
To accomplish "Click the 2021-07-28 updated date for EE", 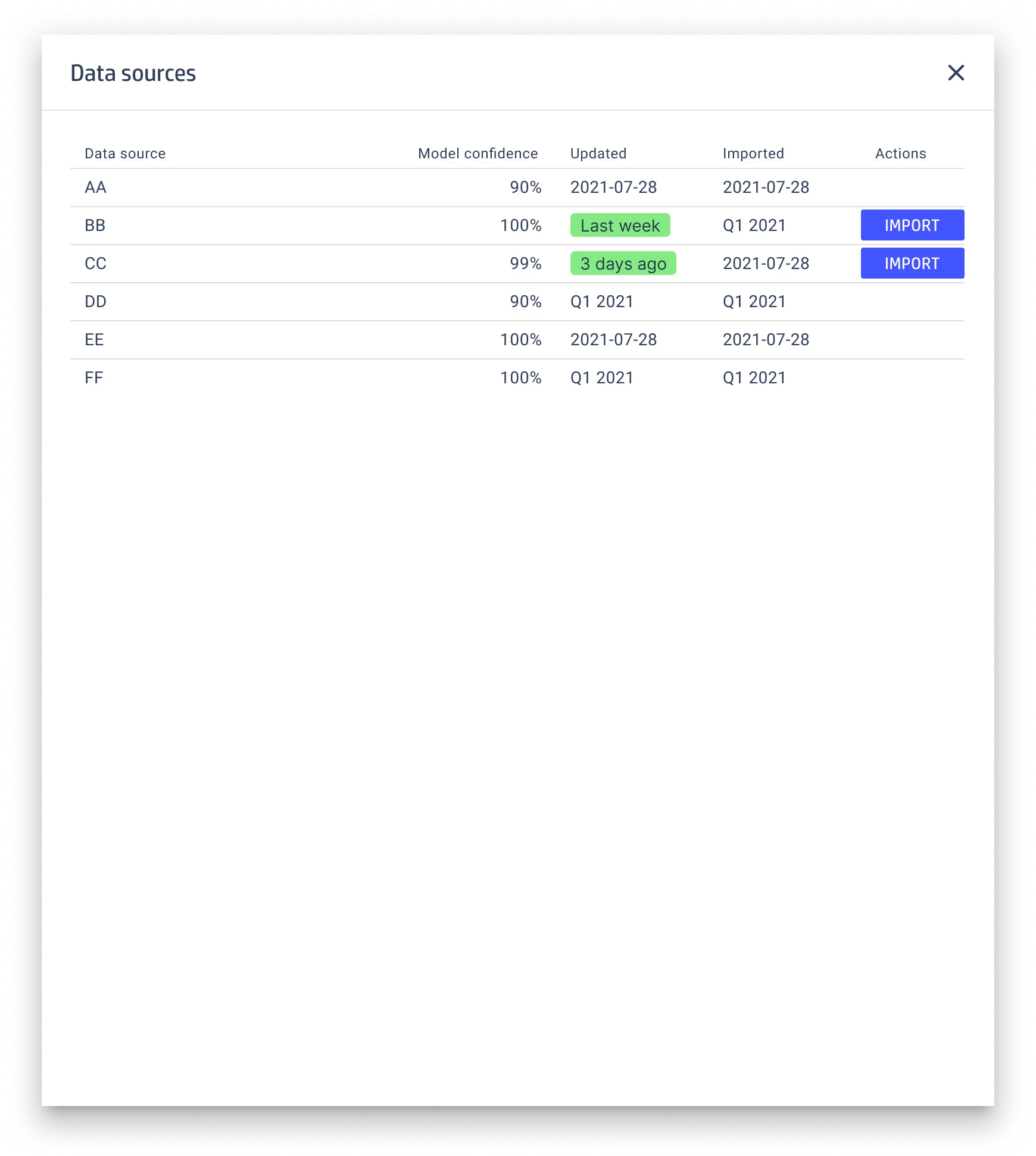I will click(614, 339).
